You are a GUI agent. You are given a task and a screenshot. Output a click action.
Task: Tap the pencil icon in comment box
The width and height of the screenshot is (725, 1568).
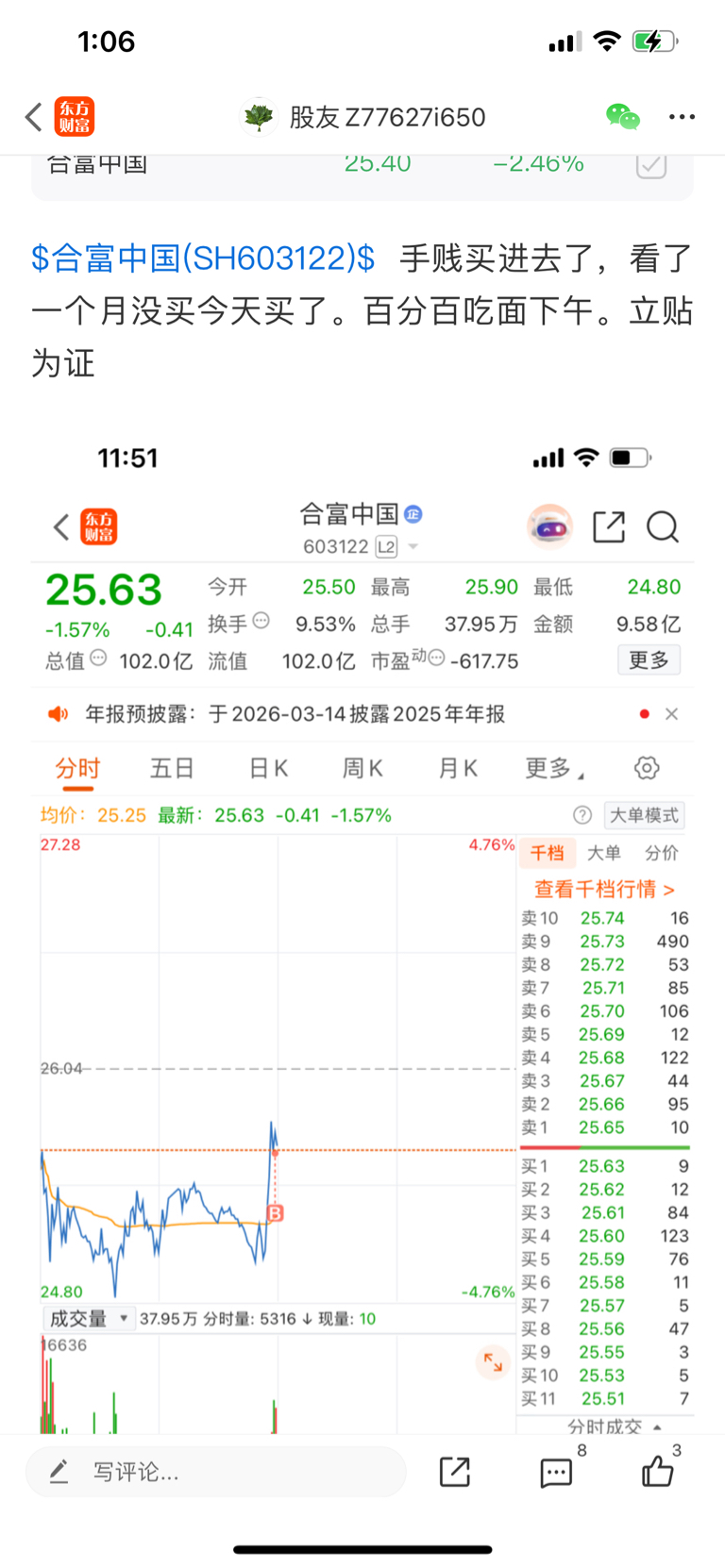pyautogui.click(x=59, y=1472)
